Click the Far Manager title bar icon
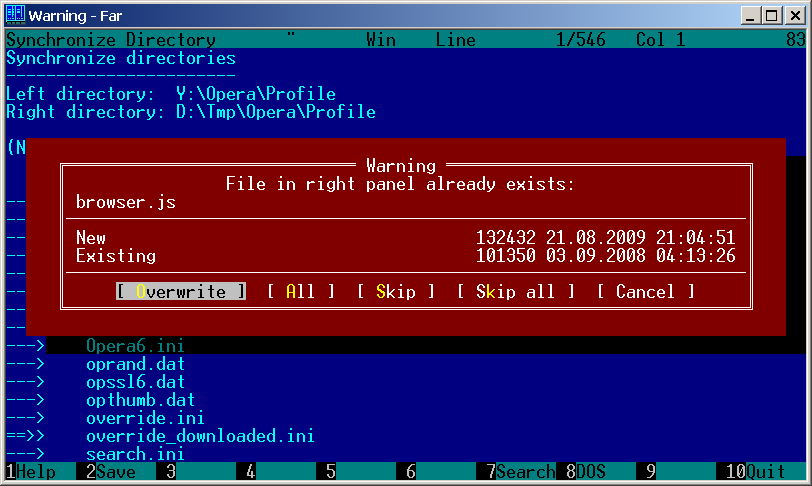 coord(15,15)
